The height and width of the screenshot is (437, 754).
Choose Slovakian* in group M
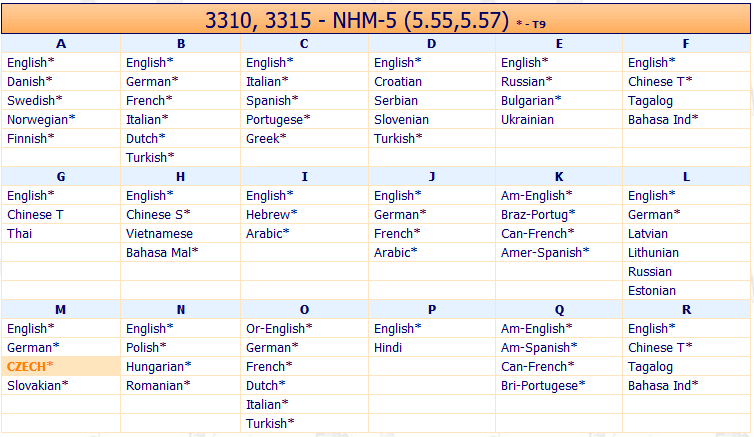point(37,386)
